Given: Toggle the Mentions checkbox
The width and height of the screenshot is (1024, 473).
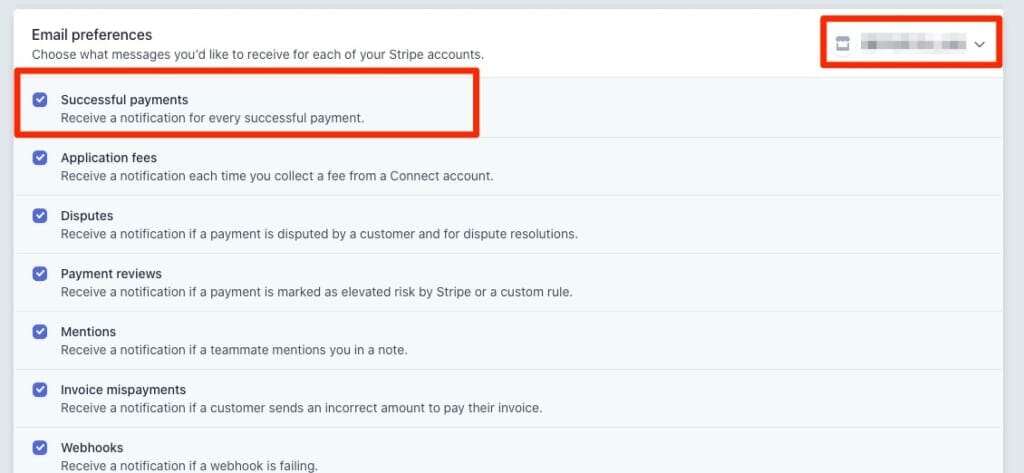Looking at the screenshot, I should [x=40, y=332].
